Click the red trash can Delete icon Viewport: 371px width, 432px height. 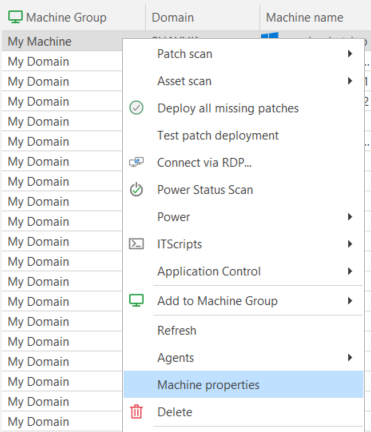click(136, 412)
